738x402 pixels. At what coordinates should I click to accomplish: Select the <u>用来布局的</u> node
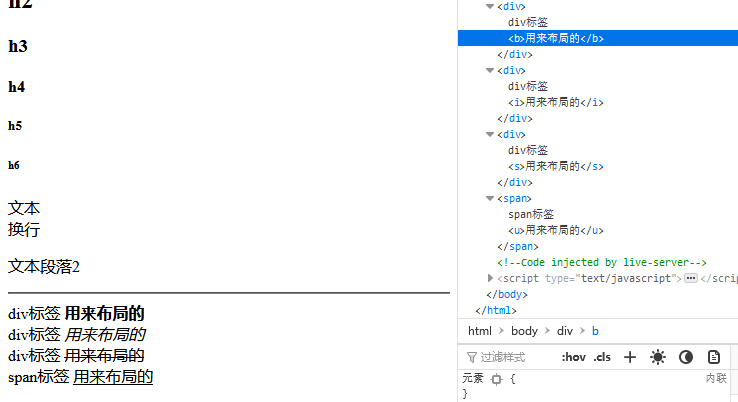556,231
